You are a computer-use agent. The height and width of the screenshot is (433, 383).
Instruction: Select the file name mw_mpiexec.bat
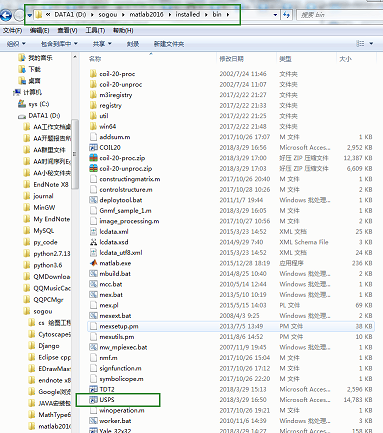tap(123, 347)
